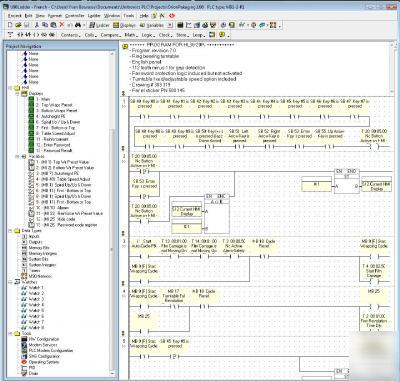Open the Ladder menu
The image size is (400, 382).
94,16
